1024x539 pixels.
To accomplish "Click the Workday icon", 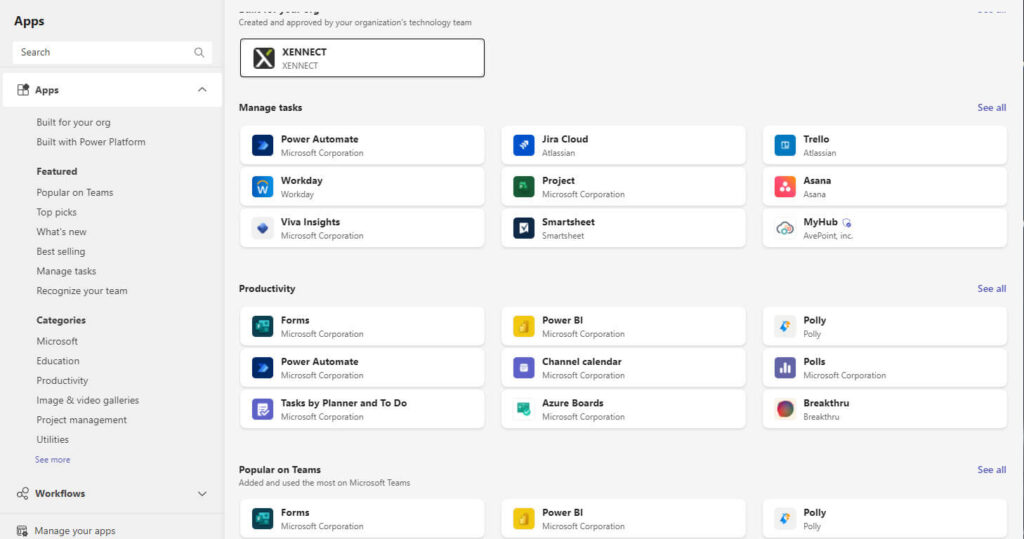I will [x=263, y=187].
